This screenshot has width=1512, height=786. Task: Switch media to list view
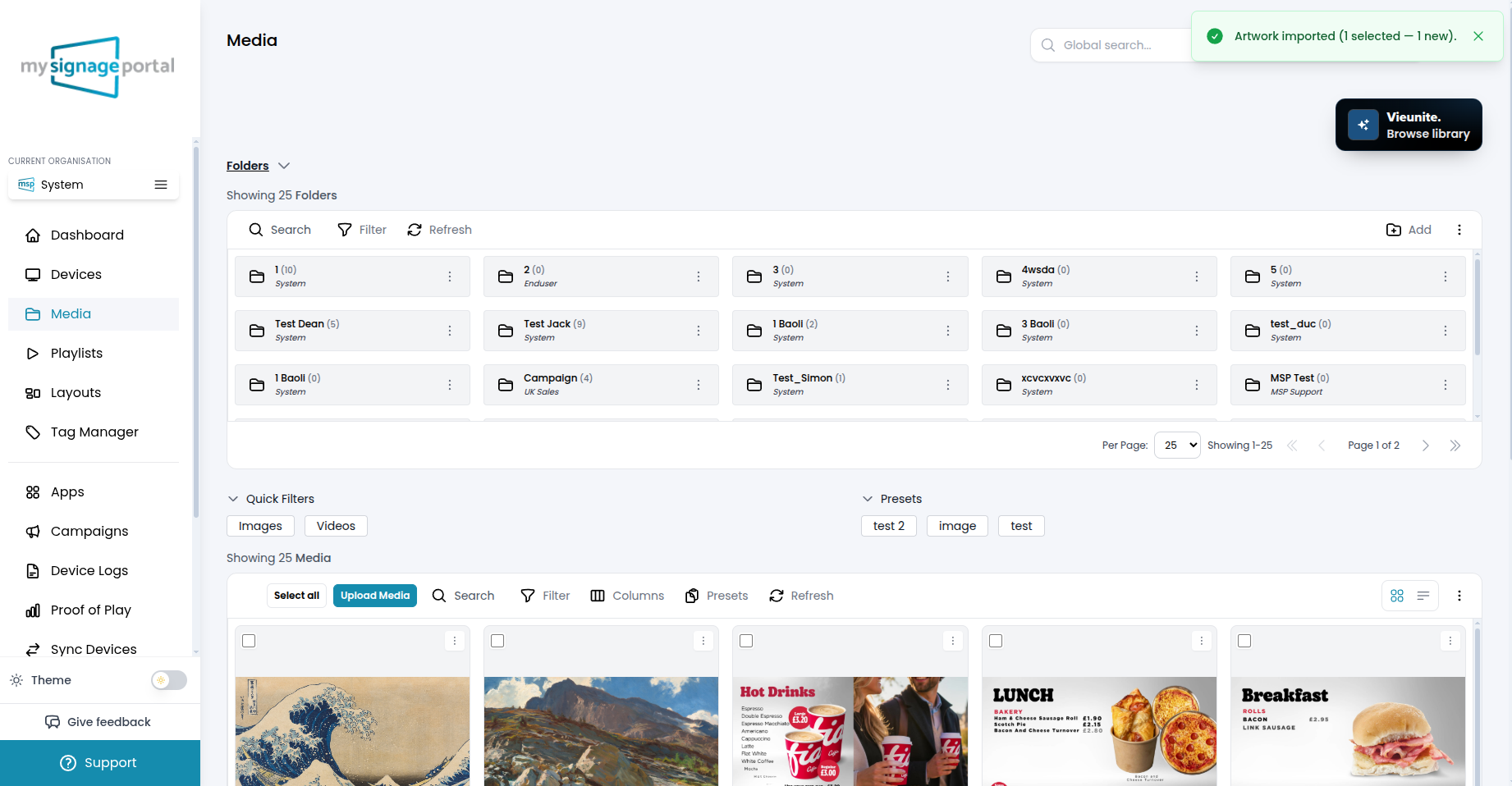click(1423, 596)
